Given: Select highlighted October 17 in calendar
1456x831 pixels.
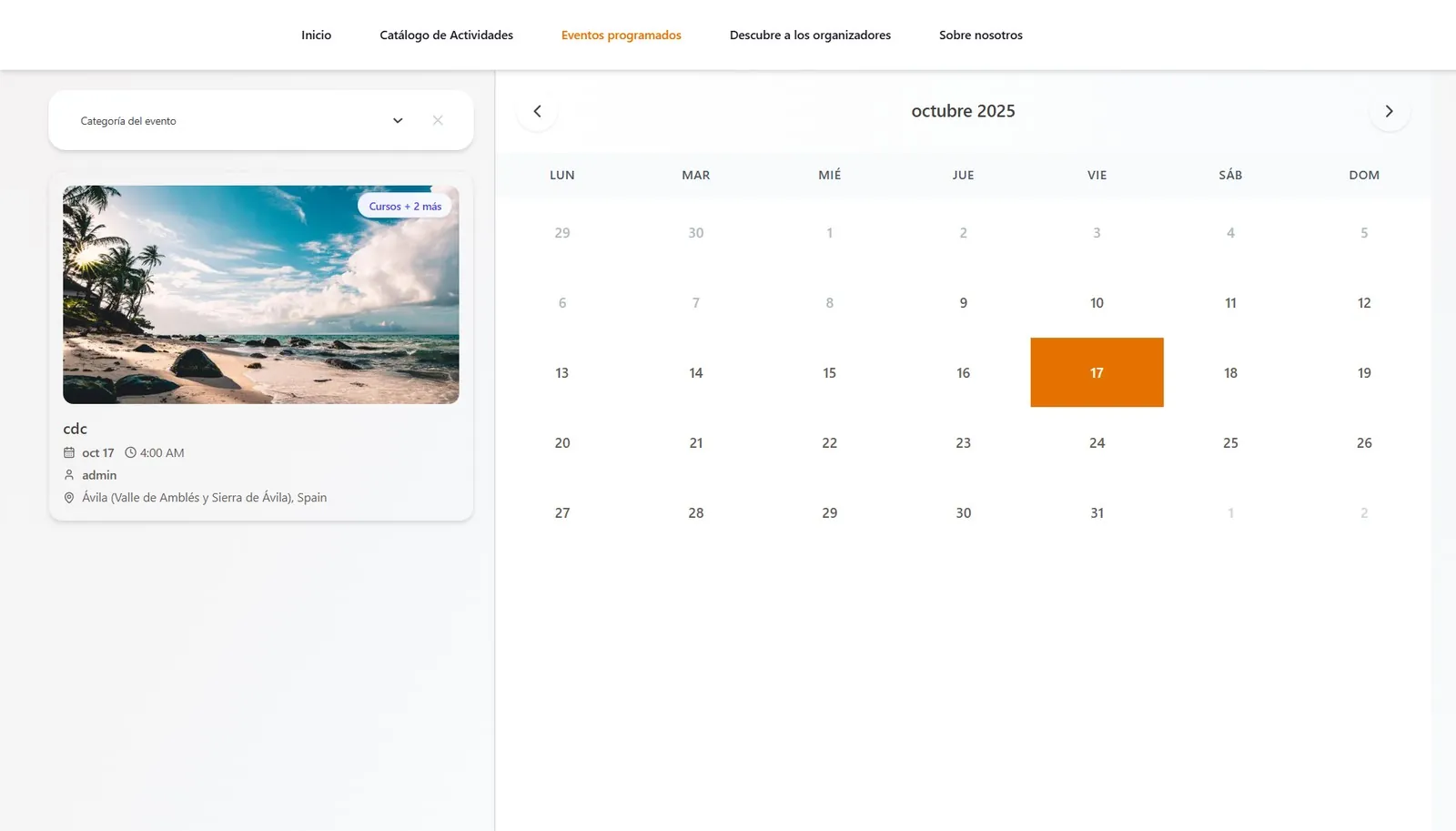Looking at the screenshot, I should point(1097,372).
